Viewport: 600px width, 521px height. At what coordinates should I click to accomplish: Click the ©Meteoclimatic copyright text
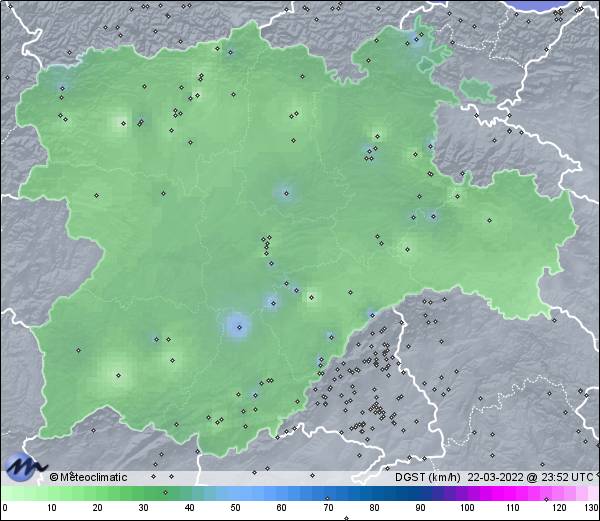(x=88, y=477)
